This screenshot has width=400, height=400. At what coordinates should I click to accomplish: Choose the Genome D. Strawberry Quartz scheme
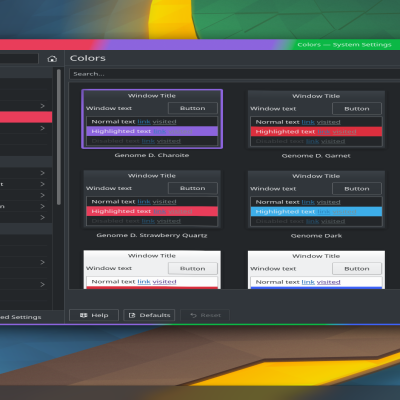click(x=152, y=199)
